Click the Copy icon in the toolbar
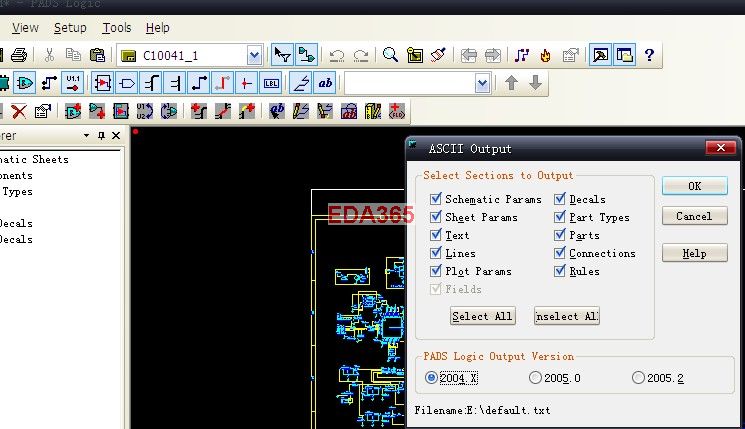The height and width of the screenshot is (429, 745). 73,55
